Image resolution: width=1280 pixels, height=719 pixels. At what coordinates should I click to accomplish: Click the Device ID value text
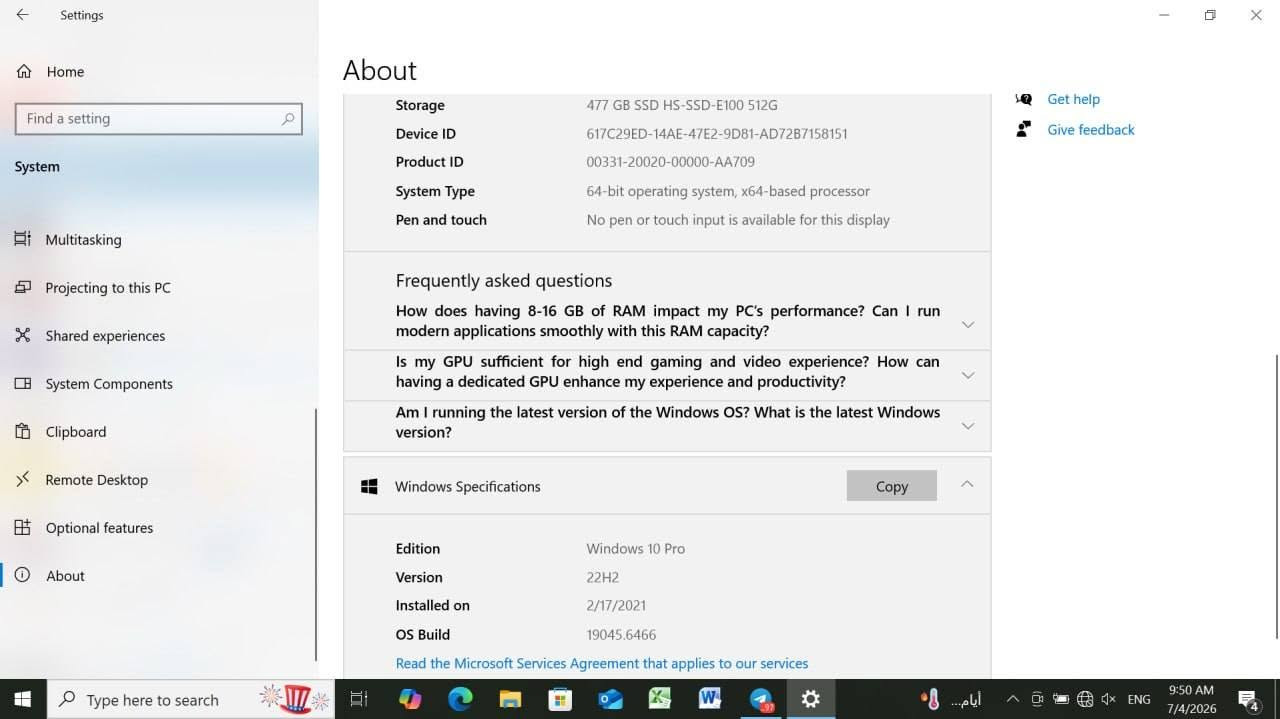717,134
